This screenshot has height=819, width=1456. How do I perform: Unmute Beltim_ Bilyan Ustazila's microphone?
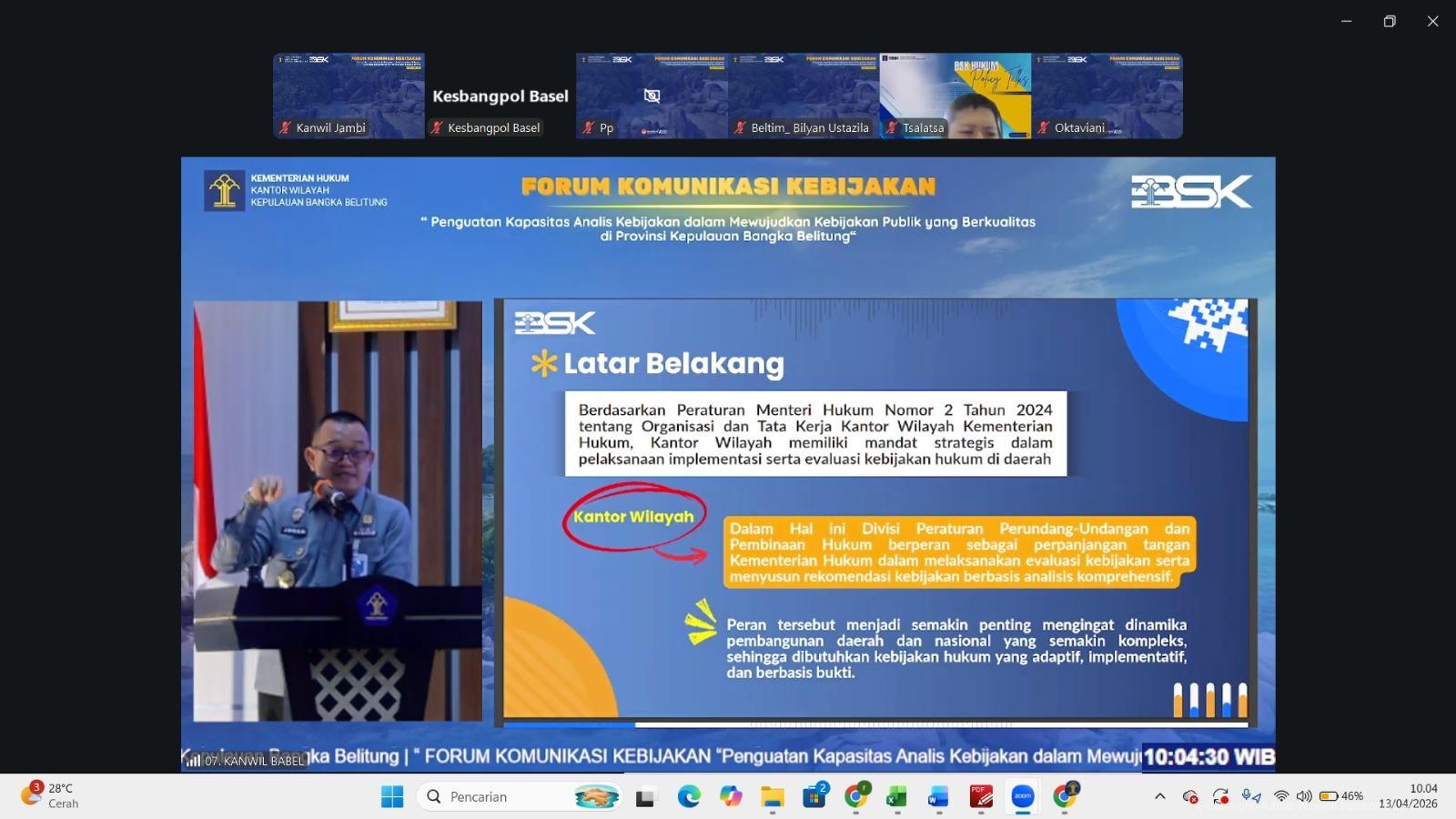coord(739,128)
